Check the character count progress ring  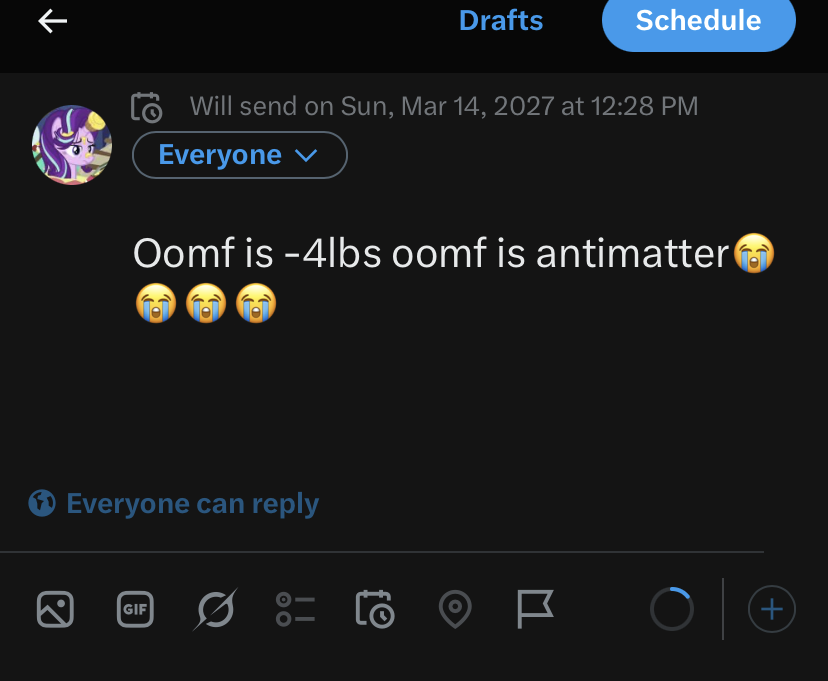pyautogui.click(x=672, y=609)
